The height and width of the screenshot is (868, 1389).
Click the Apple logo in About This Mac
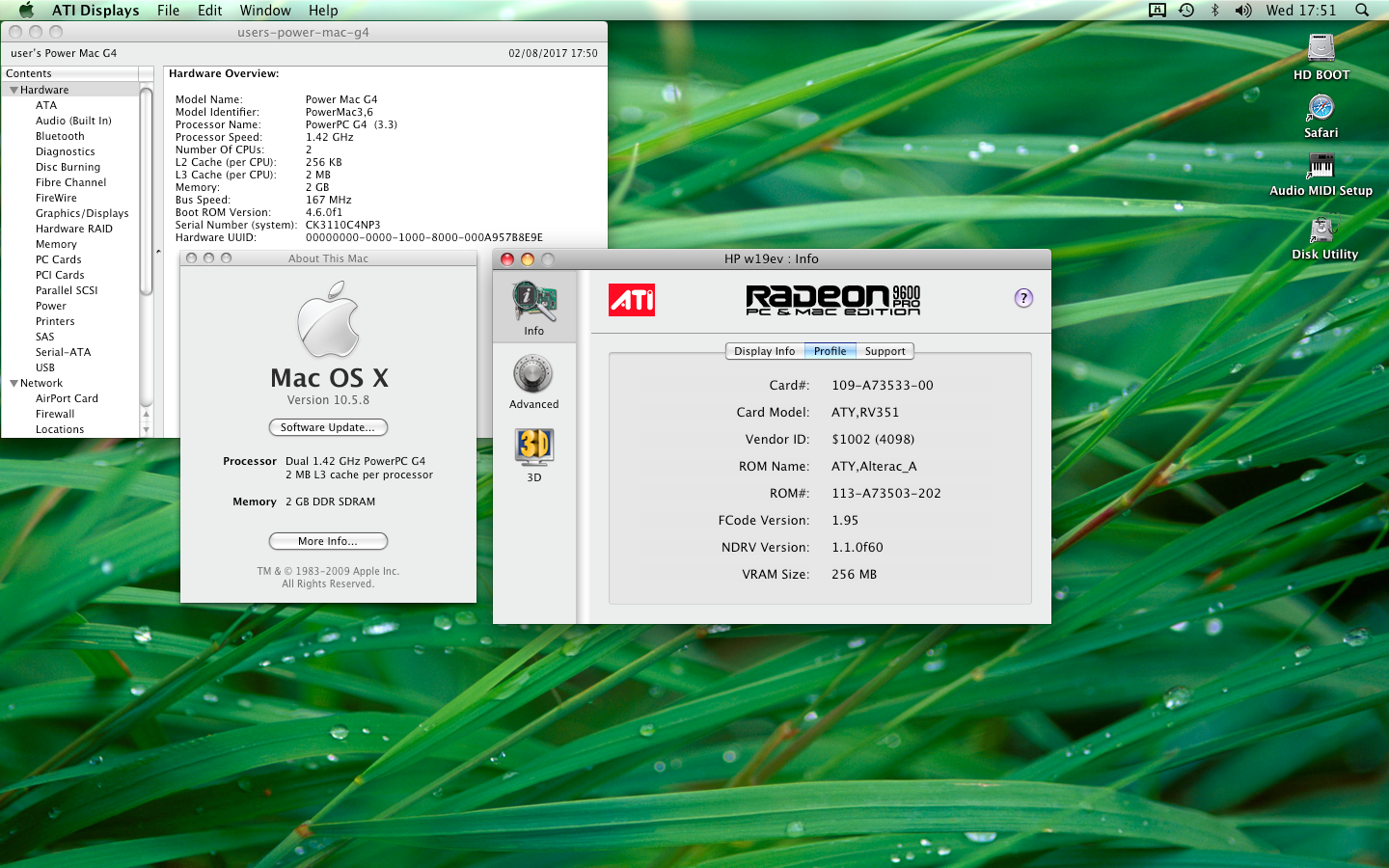[328, 319]
